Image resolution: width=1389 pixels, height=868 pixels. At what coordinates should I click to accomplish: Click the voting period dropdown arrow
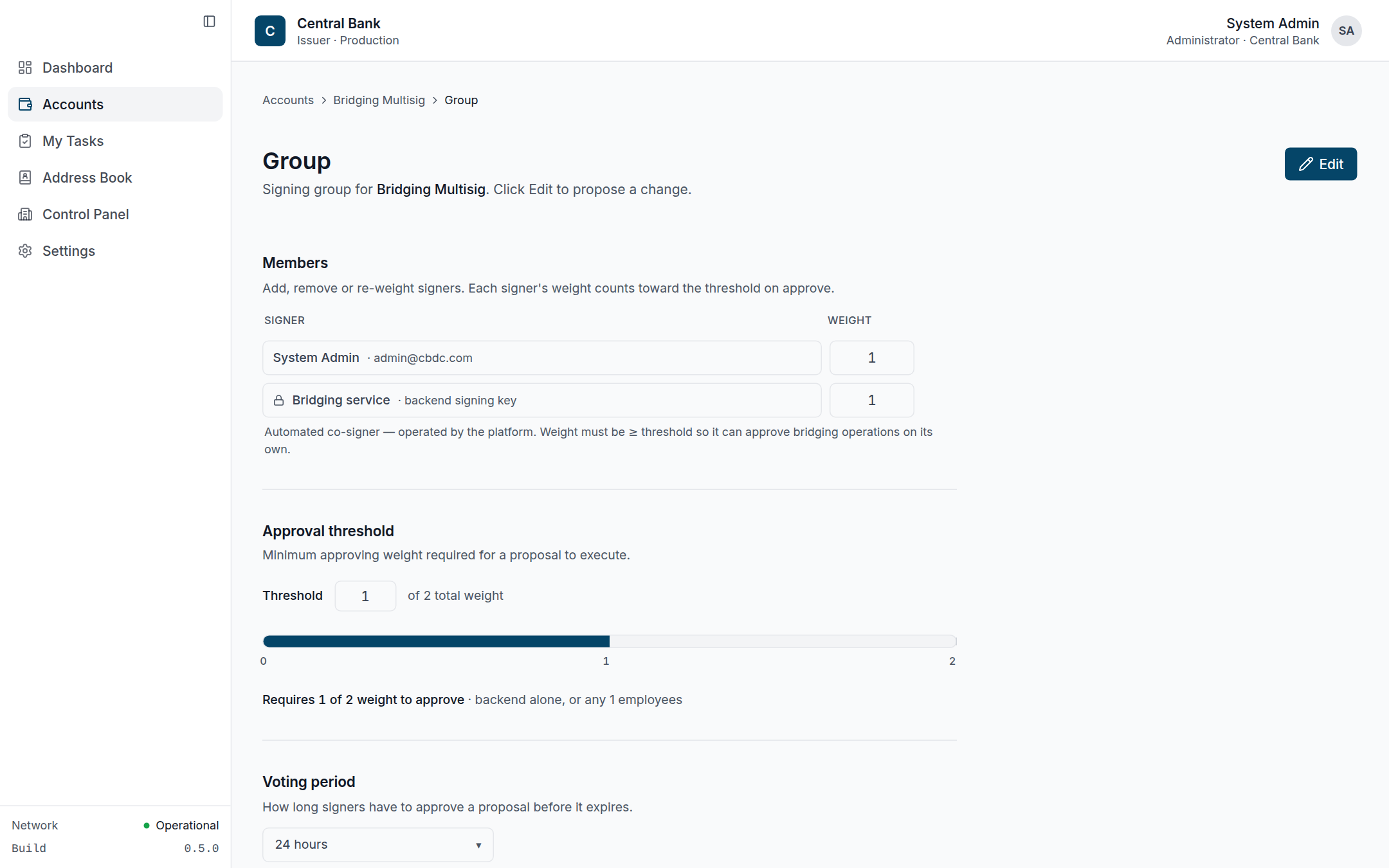[x=478, y=845]
